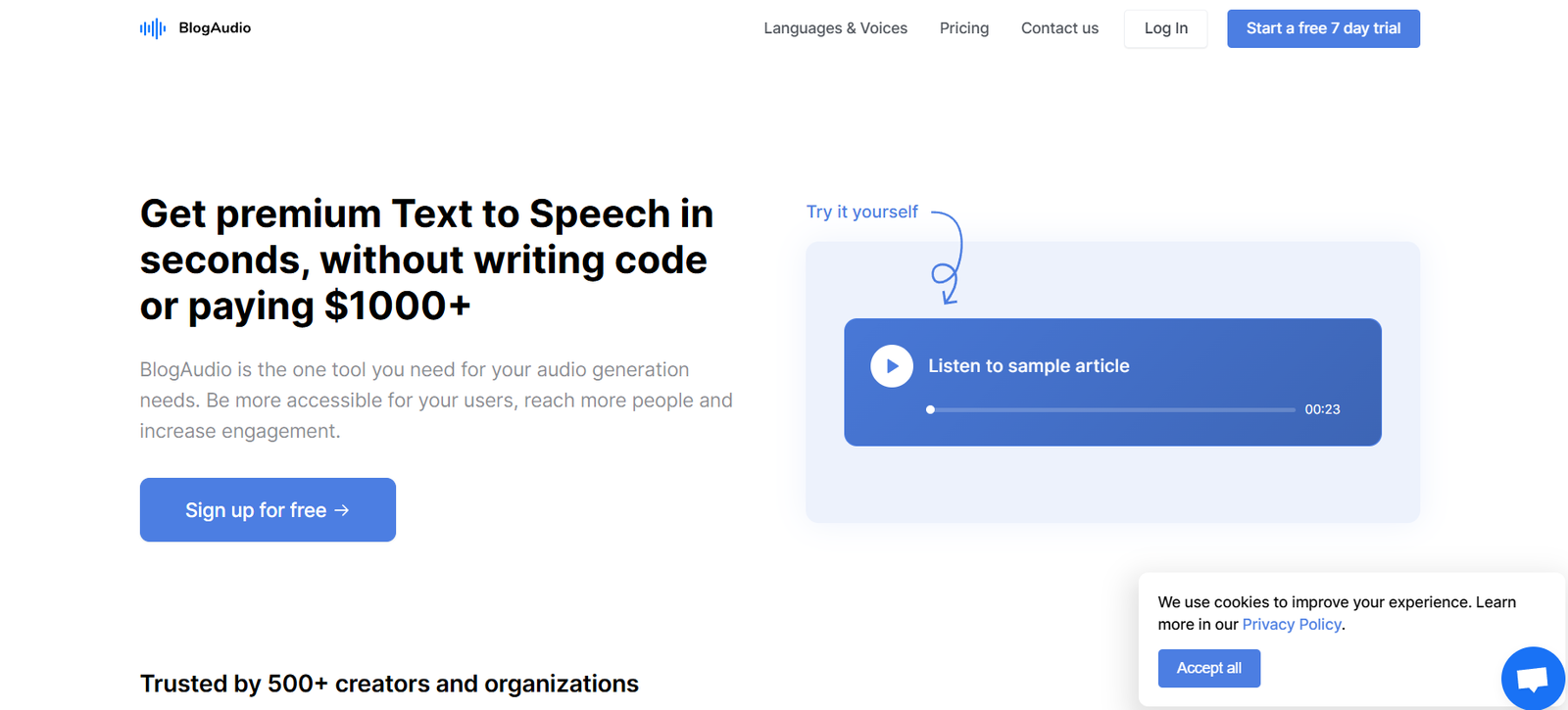Open the Contact us page
This screenshot has height=710, width=1568.
coord(1059,28)
